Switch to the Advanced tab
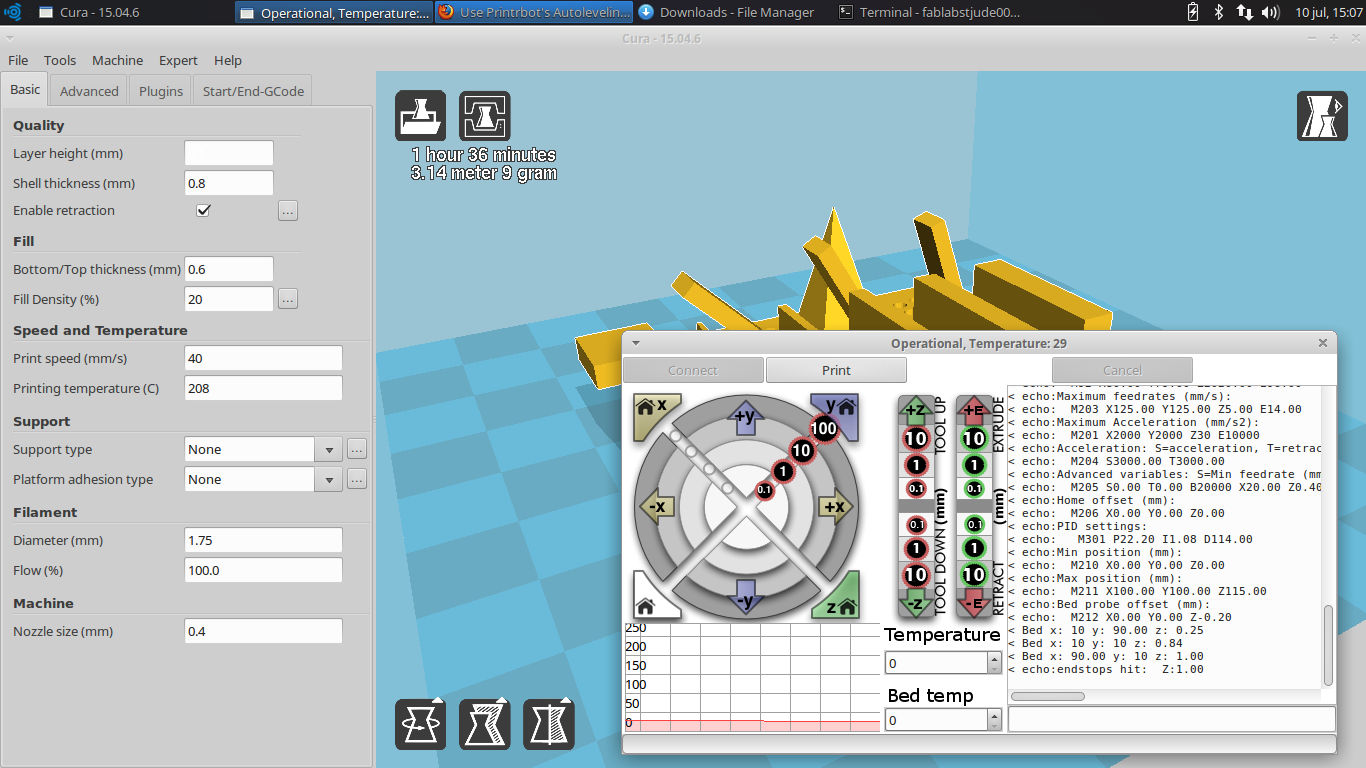Screen dimensions: 1366x768 pyautogui.click(x=89, y=91)
